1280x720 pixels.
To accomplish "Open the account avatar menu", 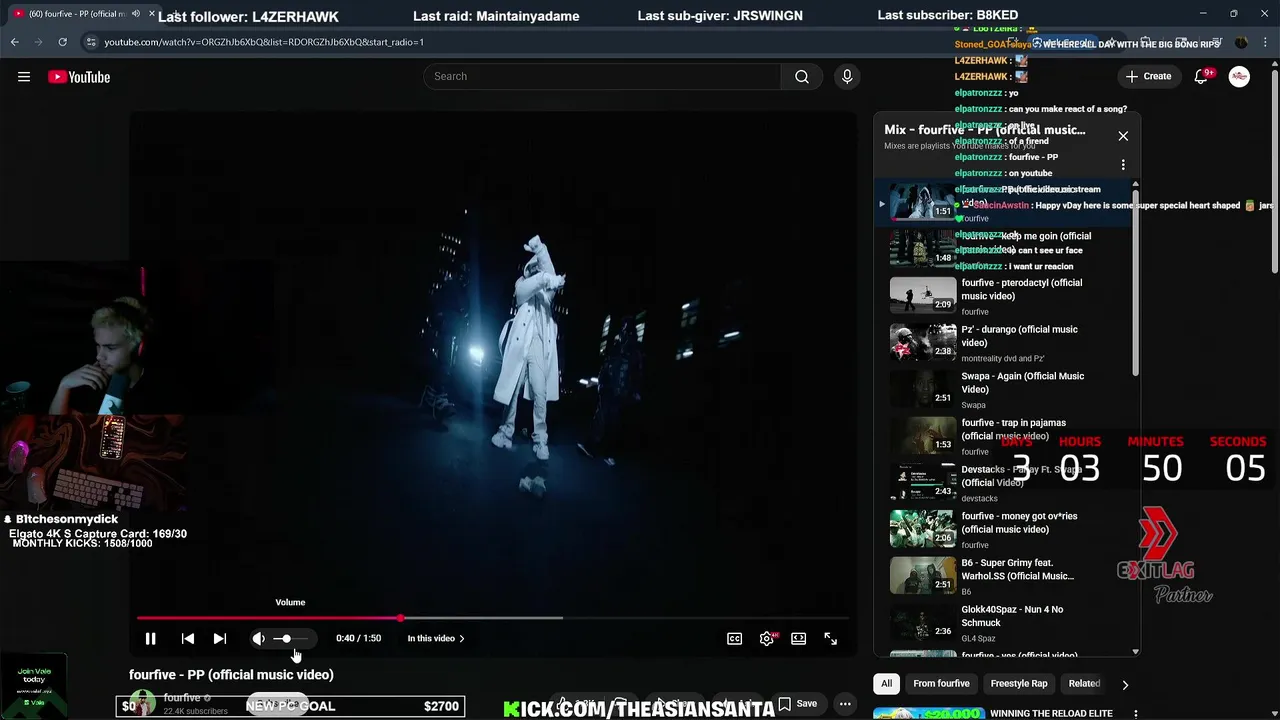I will 1239,77.
